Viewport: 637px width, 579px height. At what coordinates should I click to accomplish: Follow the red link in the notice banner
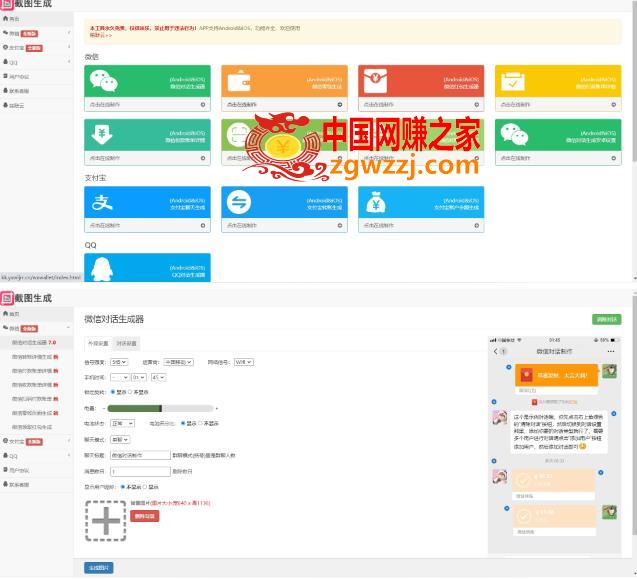101,35
